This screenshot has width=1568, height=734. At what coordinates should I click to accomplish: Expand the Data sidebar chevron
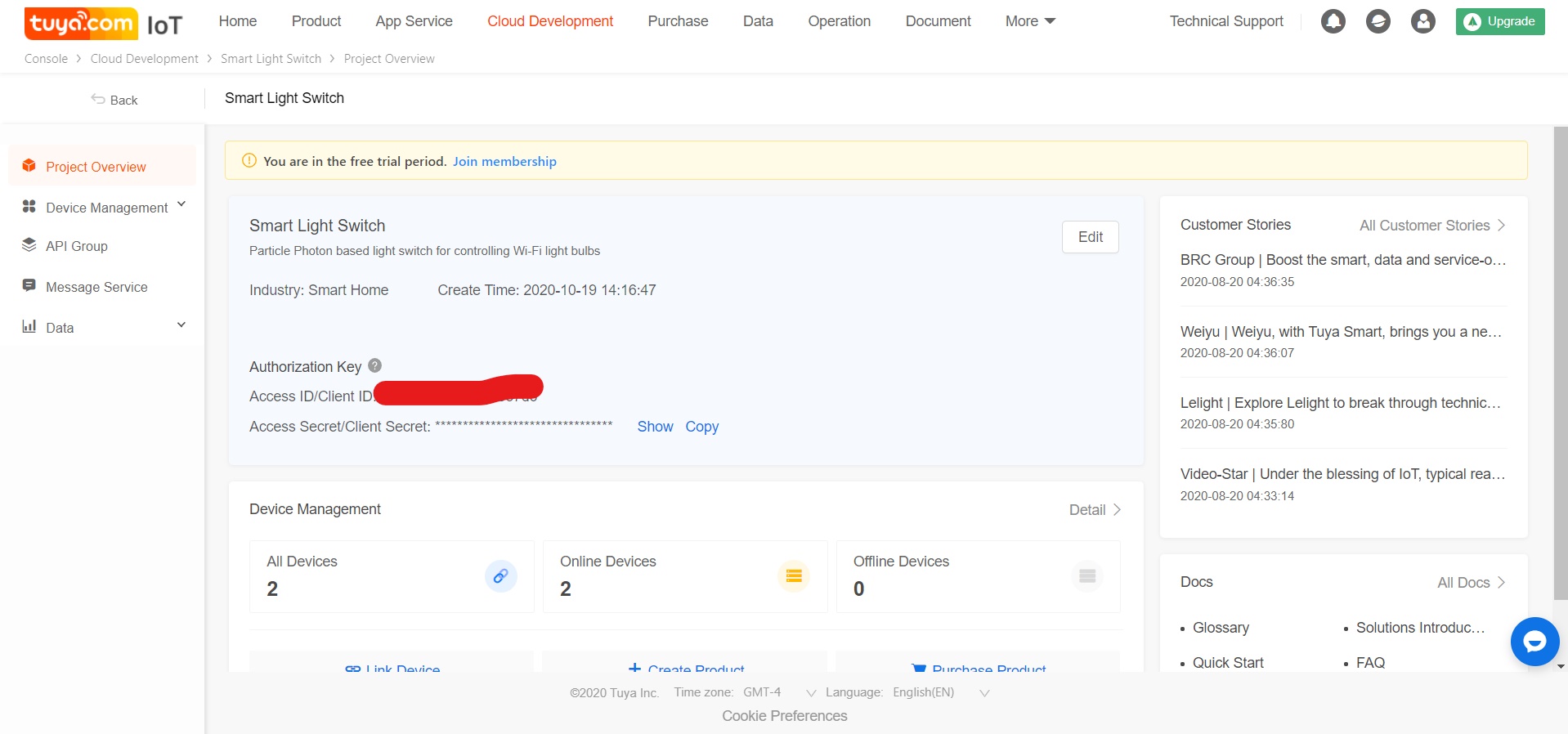tap(181, 325)
